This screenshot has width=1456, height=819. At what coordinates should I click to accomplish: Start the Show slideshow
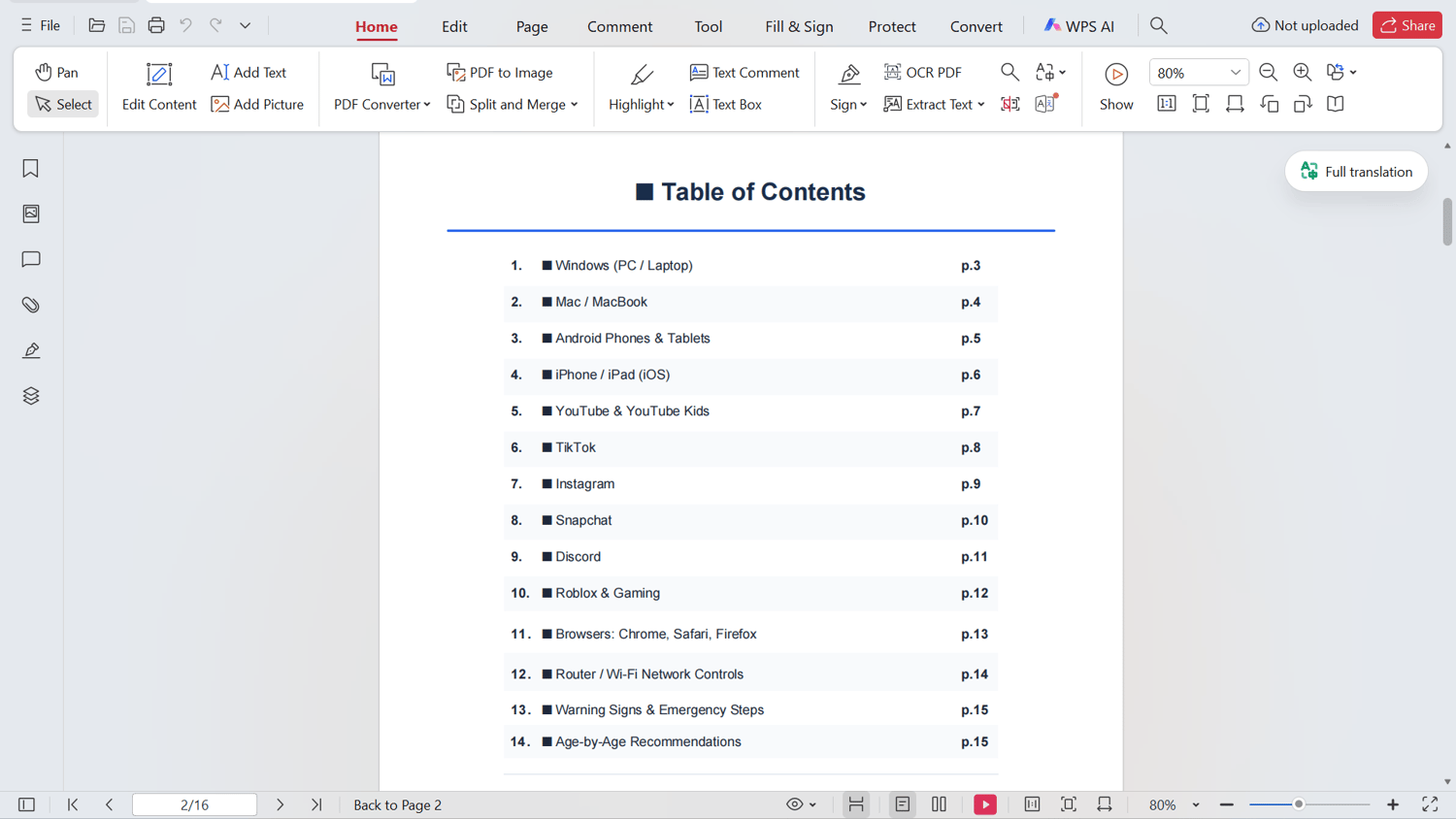tap(1116, 87)
